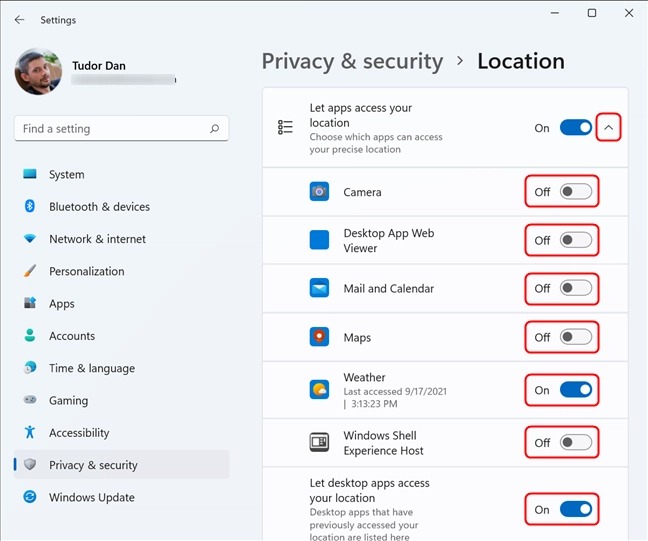Open Bluetooth & devices settings

pyautogui.click(x=122, y=206)
